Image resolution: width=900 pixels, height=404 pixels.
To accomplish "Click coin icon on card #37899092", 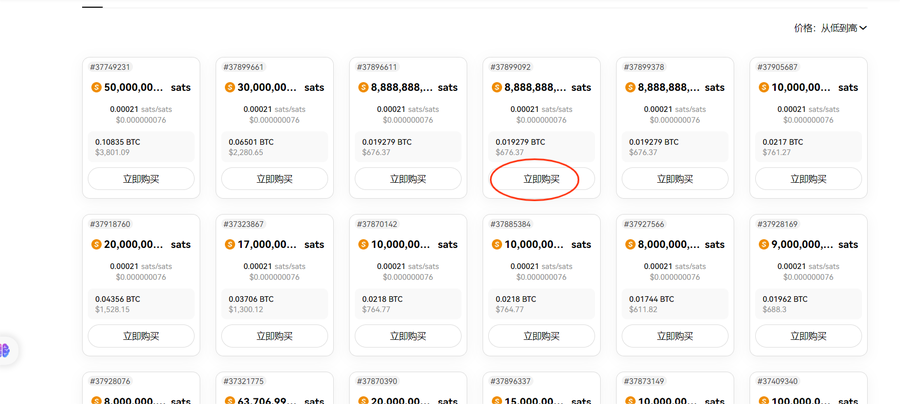I will point(497,87).
